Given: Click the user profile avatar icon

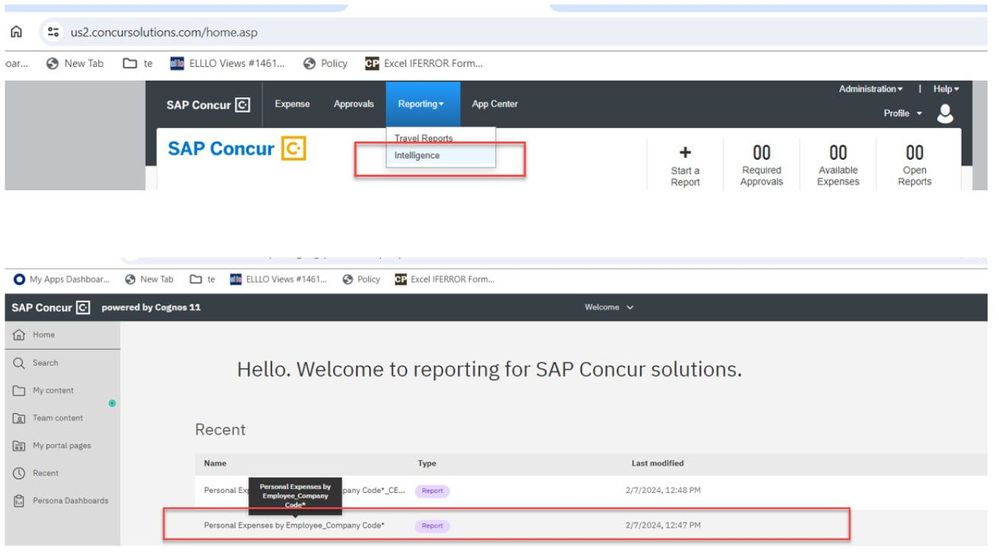Looking at the screenshot, I should (x=945, y=113).
